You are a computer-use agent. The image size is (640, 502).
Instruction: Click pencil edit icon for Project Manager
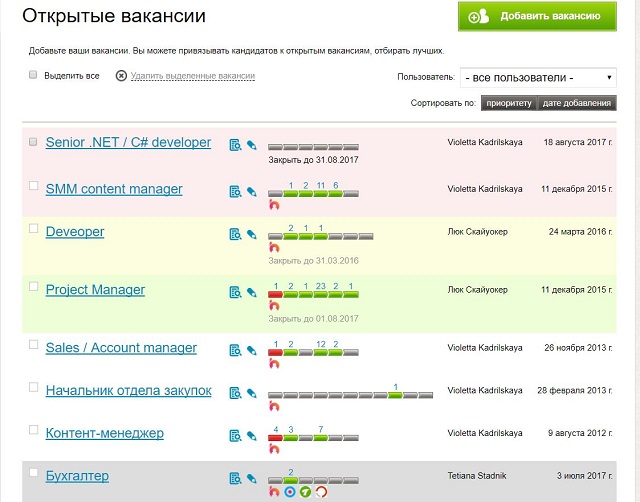pos(252,293)
